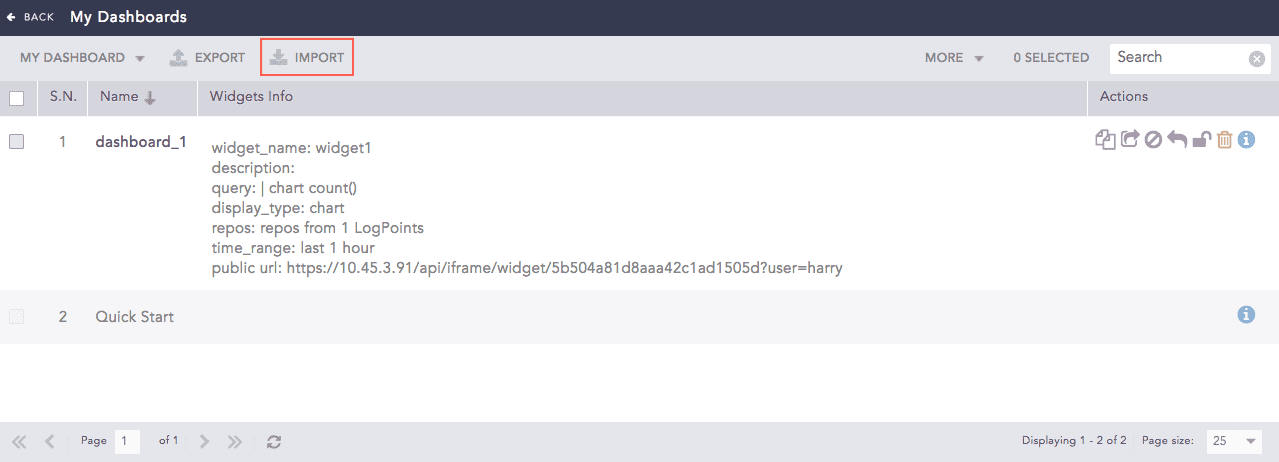Click the unlock padlock icon for dashboard_1
Screen dimensions: 1279x462
(x=1201, y=140)
